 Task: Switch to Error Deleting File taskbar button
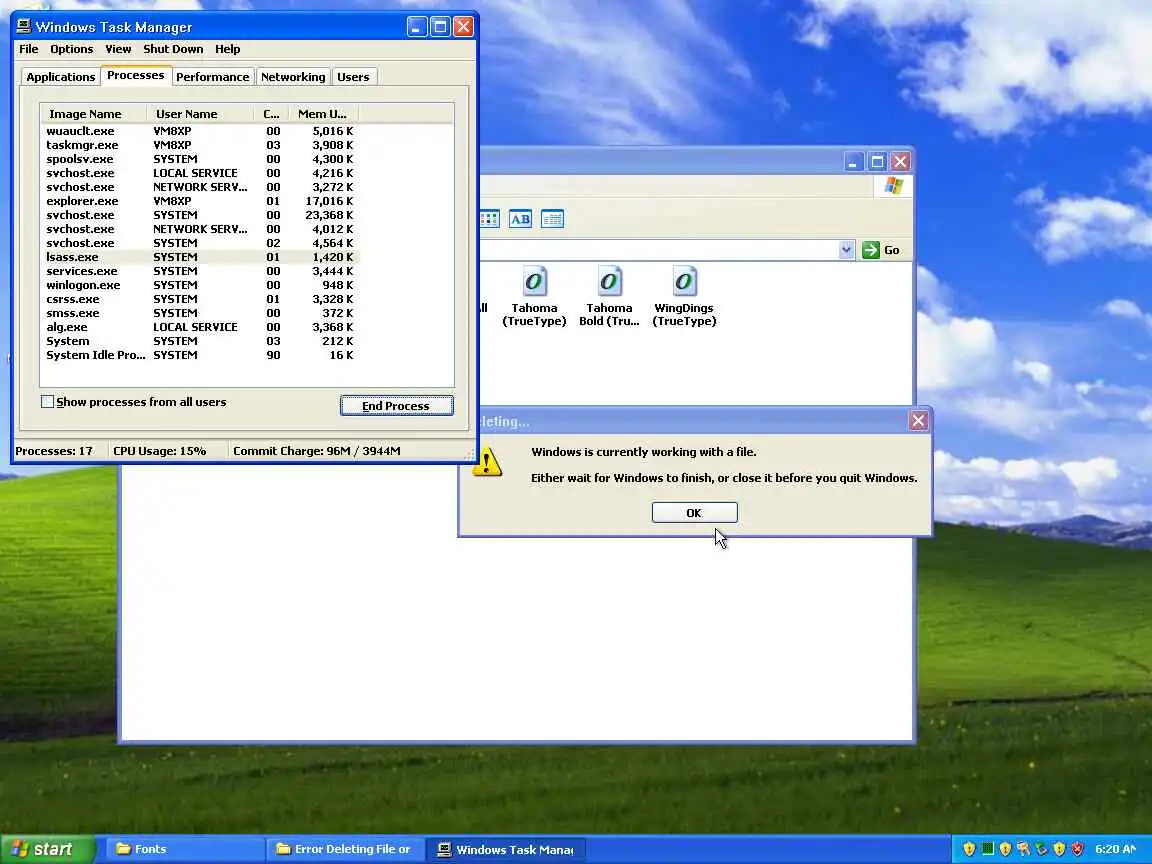345,849
